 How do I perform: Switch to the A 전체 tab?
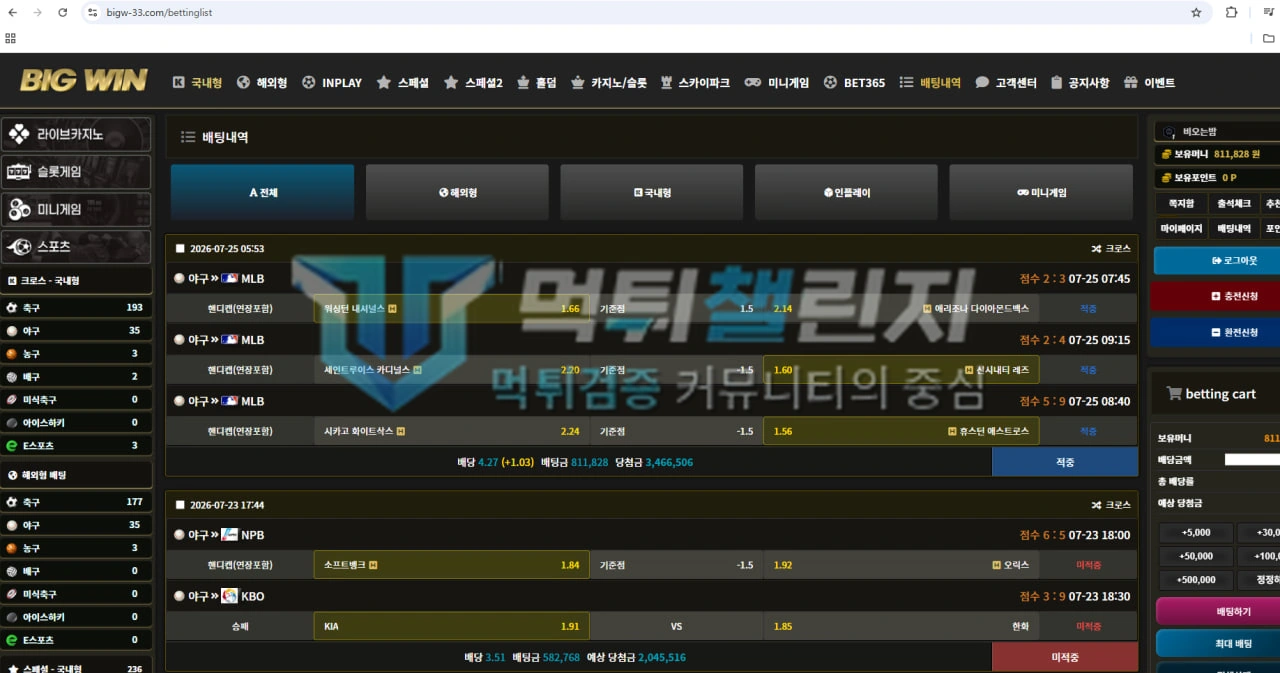[263, 192]
